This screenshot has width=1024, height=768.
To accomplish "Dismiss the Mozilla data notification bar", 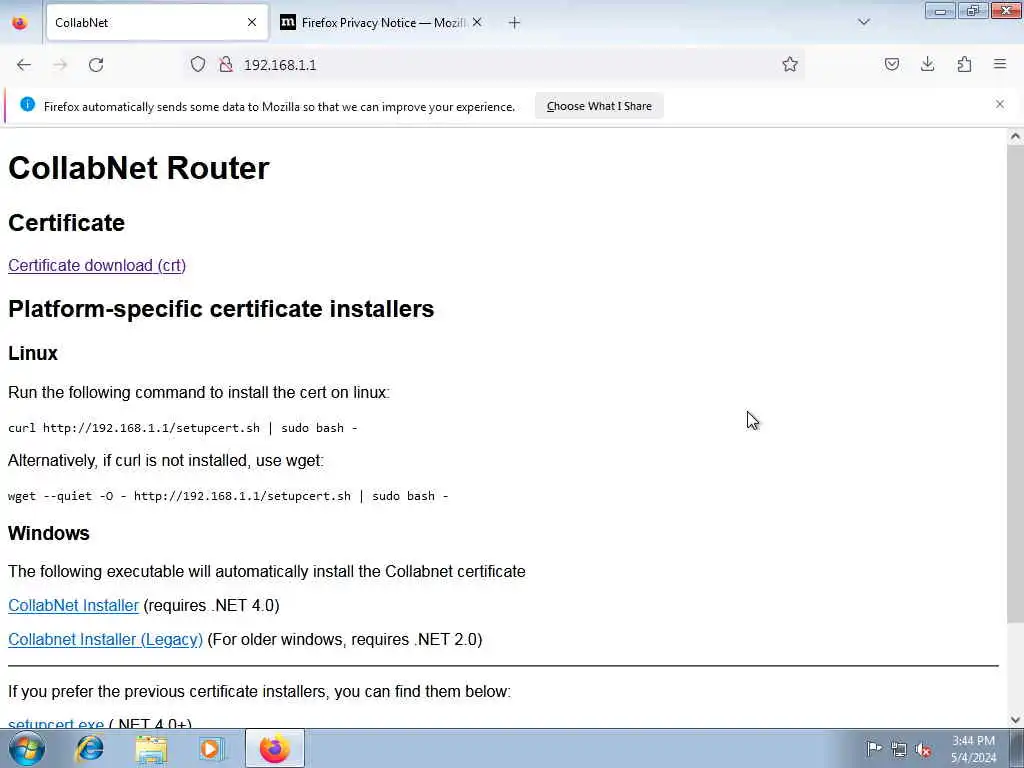I will 999,104.
